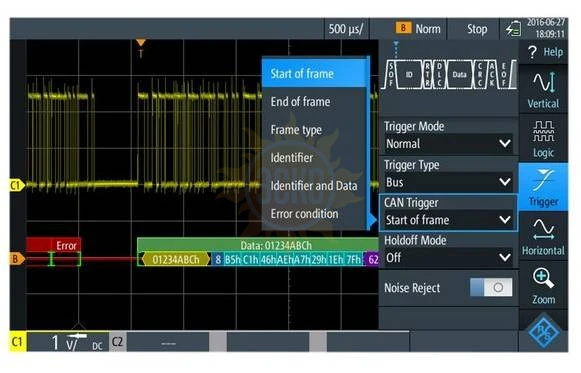Open the Logic channel menu
581x373 pixels.
tap(543, 139)
